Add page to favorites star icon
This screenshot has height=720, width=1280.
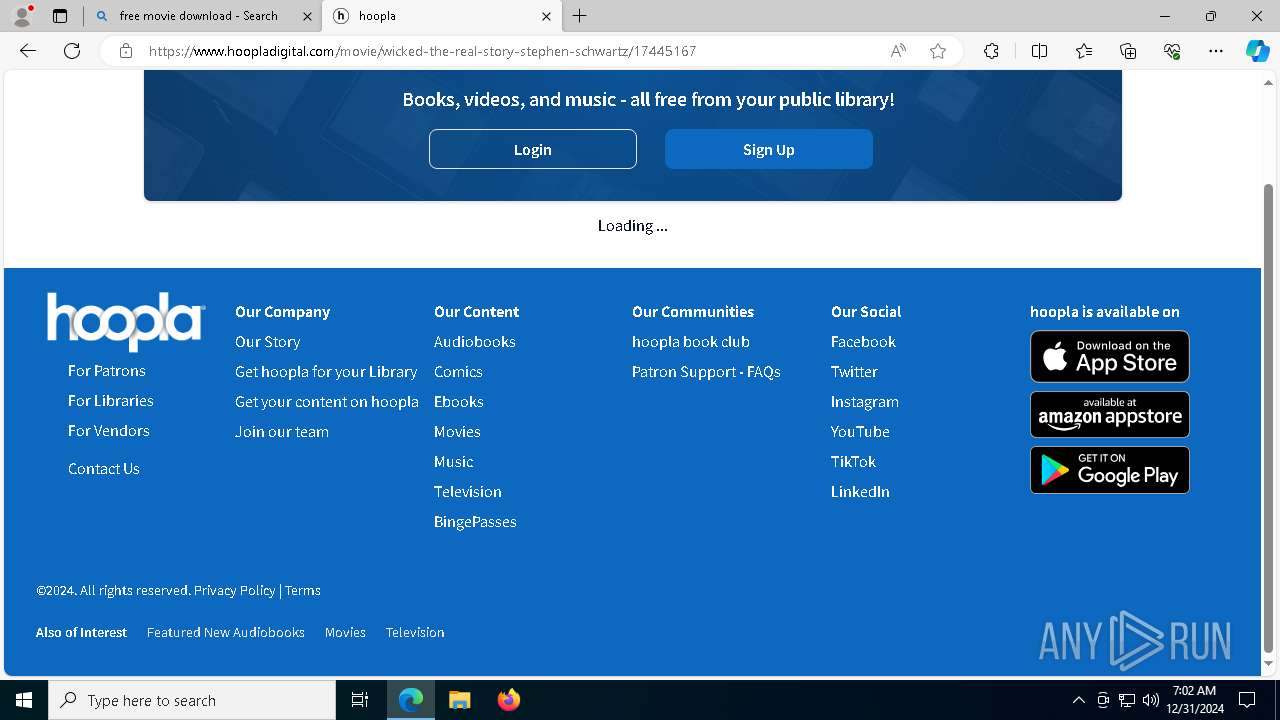click(938, 51)
